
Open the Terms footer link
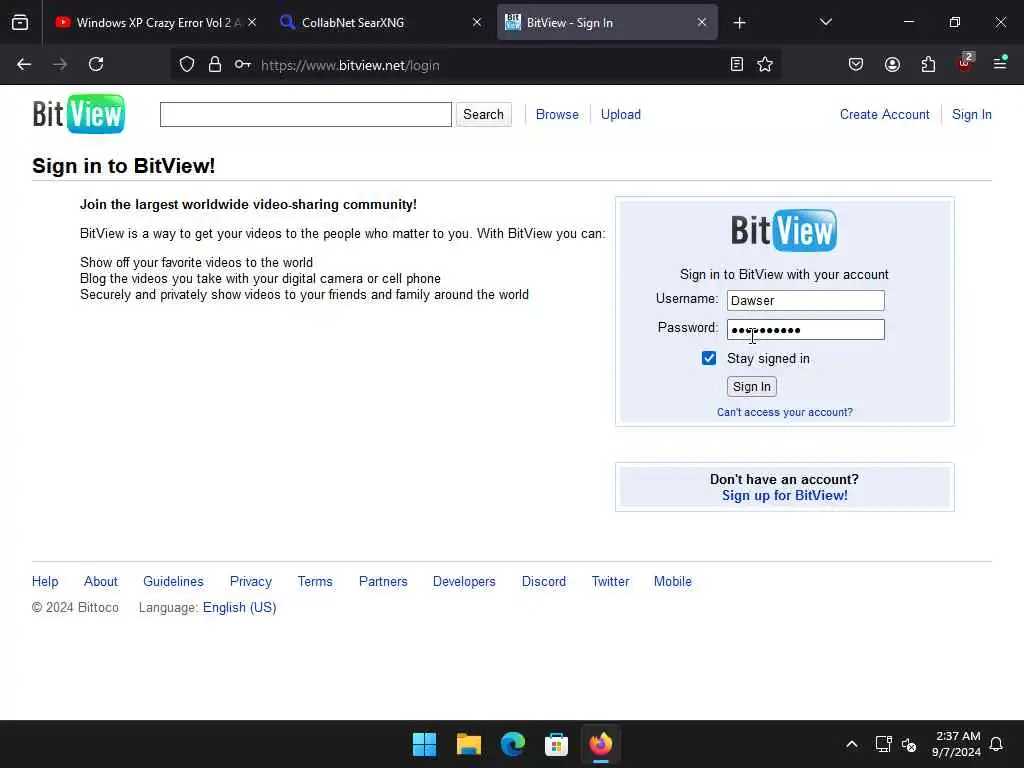click(x=315, y=581)
